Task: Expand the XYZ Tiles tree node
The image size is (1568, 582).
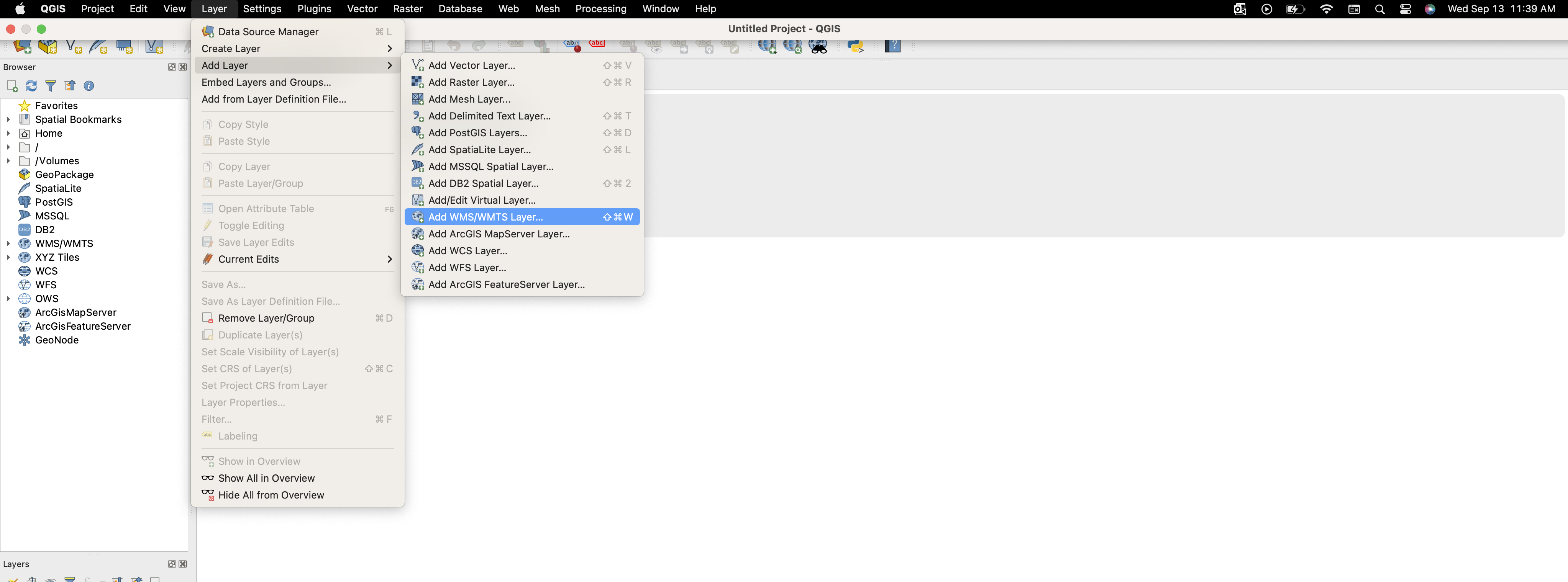Action: (8, 257)
